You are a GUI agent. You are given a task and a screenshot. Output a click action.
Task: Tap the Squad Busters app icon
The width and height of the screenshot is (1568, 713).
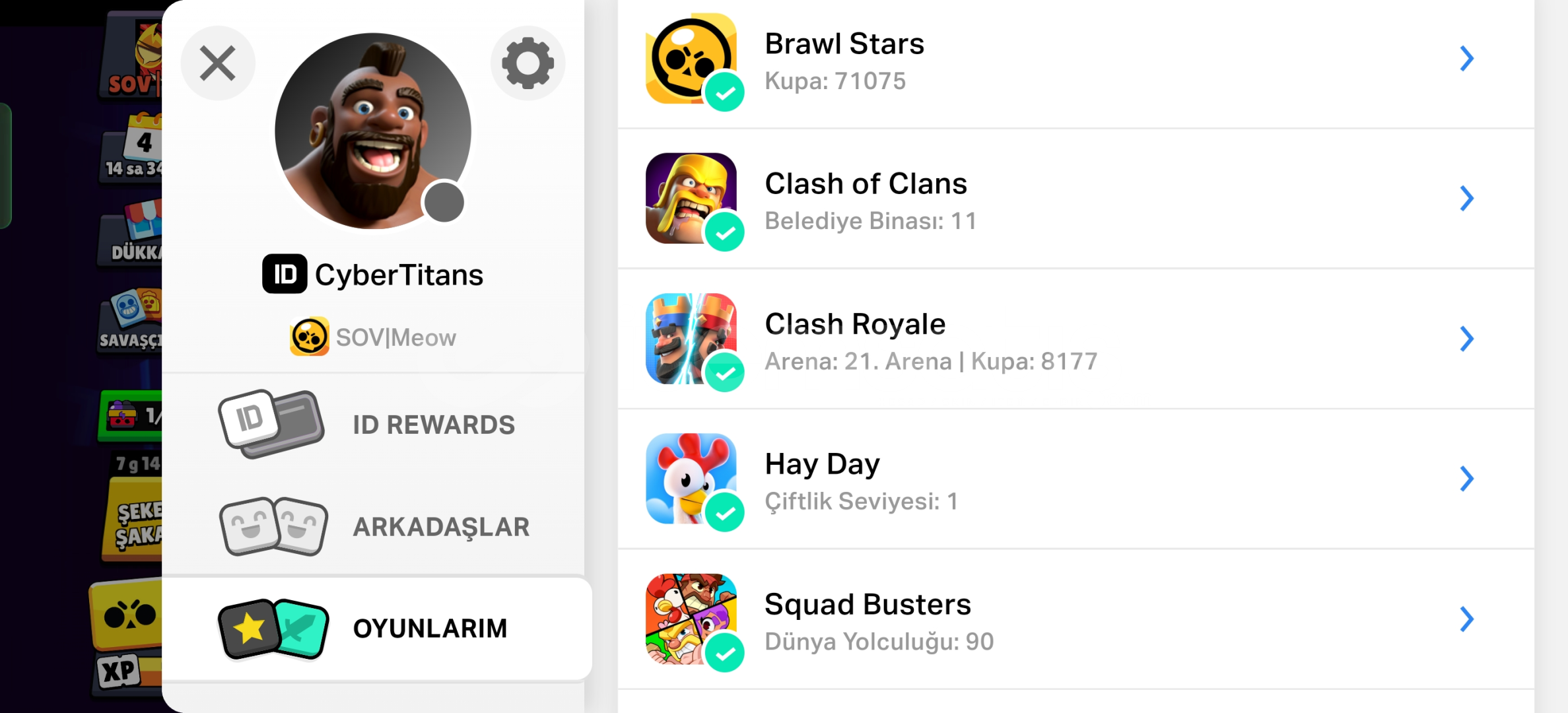coord(691,619)
